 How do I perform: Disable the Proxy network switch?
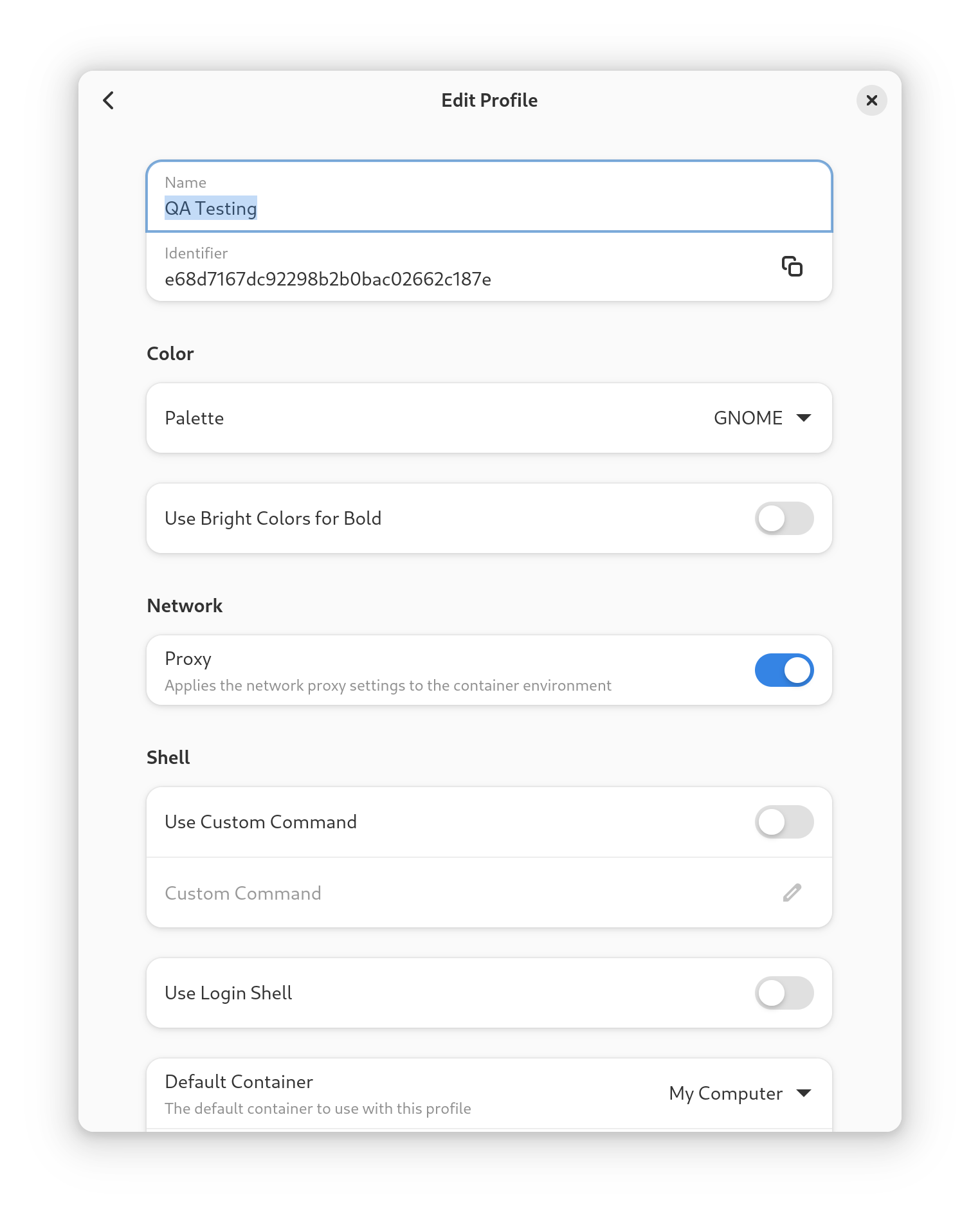784,670
